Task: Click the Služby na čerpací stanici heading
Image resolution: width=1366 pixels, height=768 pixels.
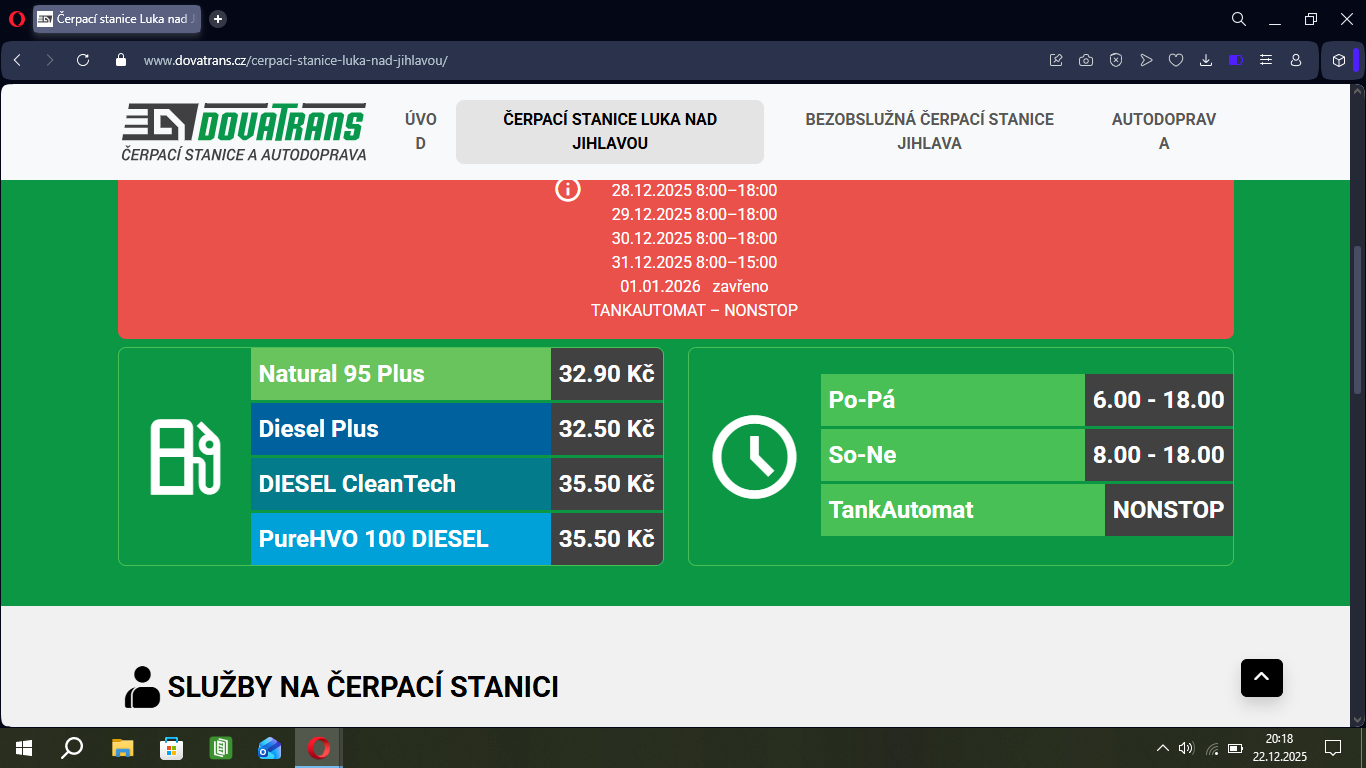Action: pyautogui.click(x=363, y=687)
